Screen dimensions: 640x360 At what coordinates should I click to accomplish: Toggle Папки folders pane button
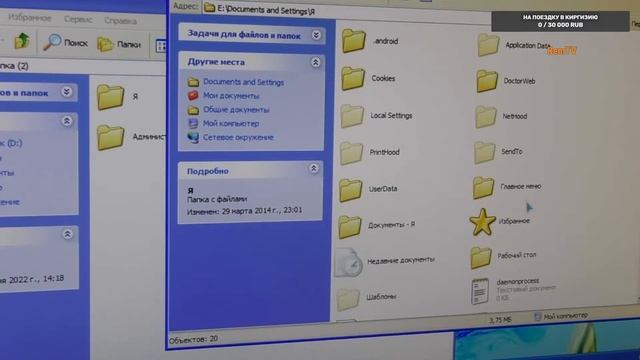point(119,44)
